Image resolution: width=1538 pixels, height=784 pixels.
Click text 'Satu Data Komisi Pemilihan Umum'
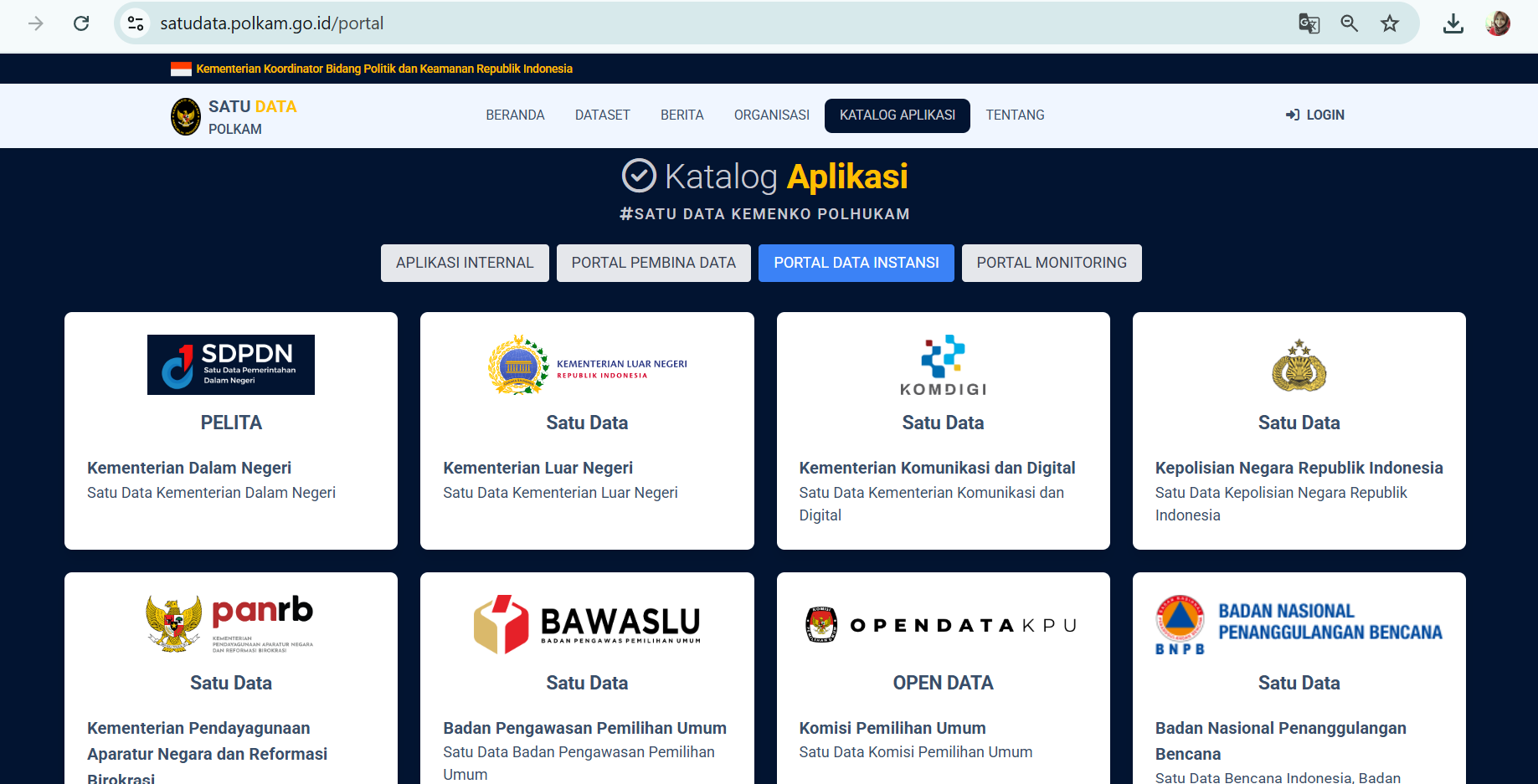pyautogui.click(x=916, y=752)
